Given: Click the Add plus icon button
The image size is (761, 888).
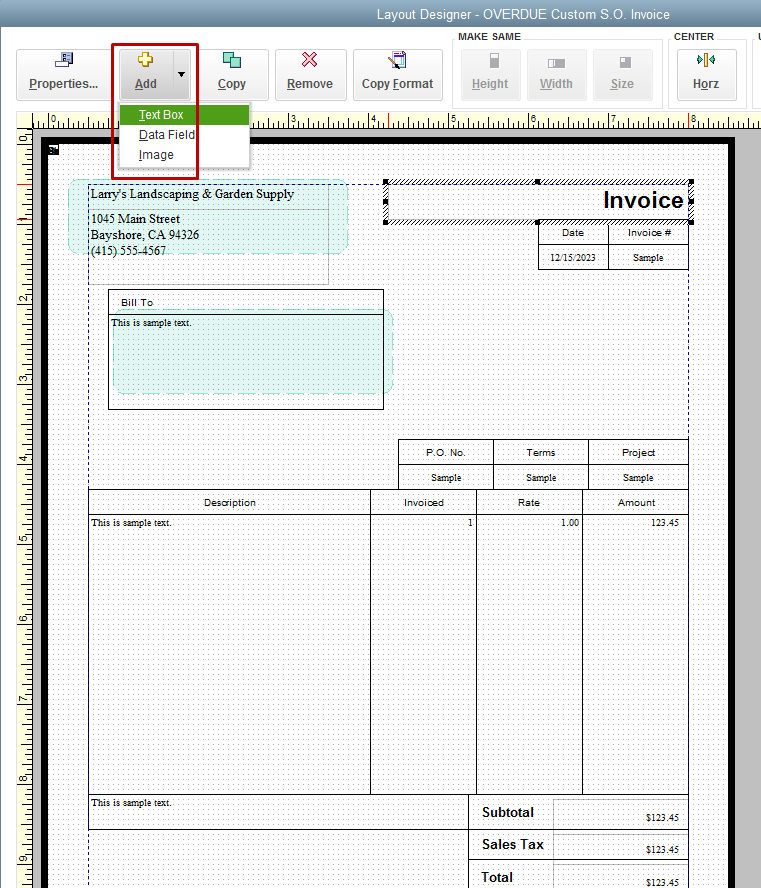Looking at the screenshot, I should click(x=146, y=75).
